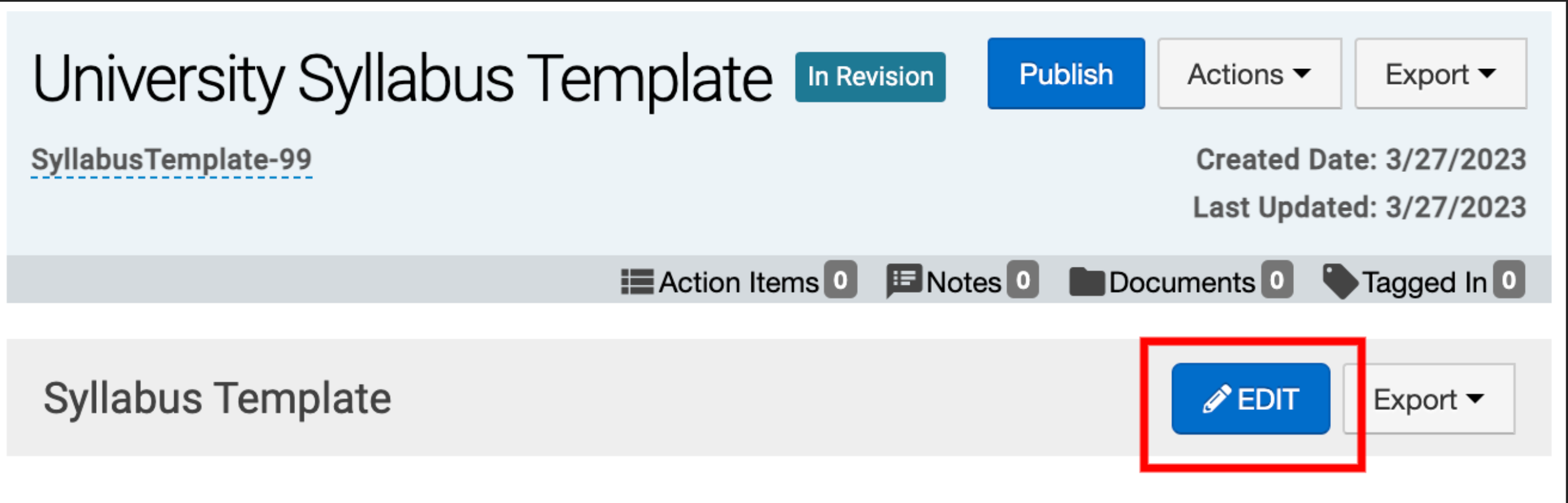Image resolution: width=1568 pixels, height=503 pixels.
Task: Click the Action Items list icon
Action: (x=637, y=282)
